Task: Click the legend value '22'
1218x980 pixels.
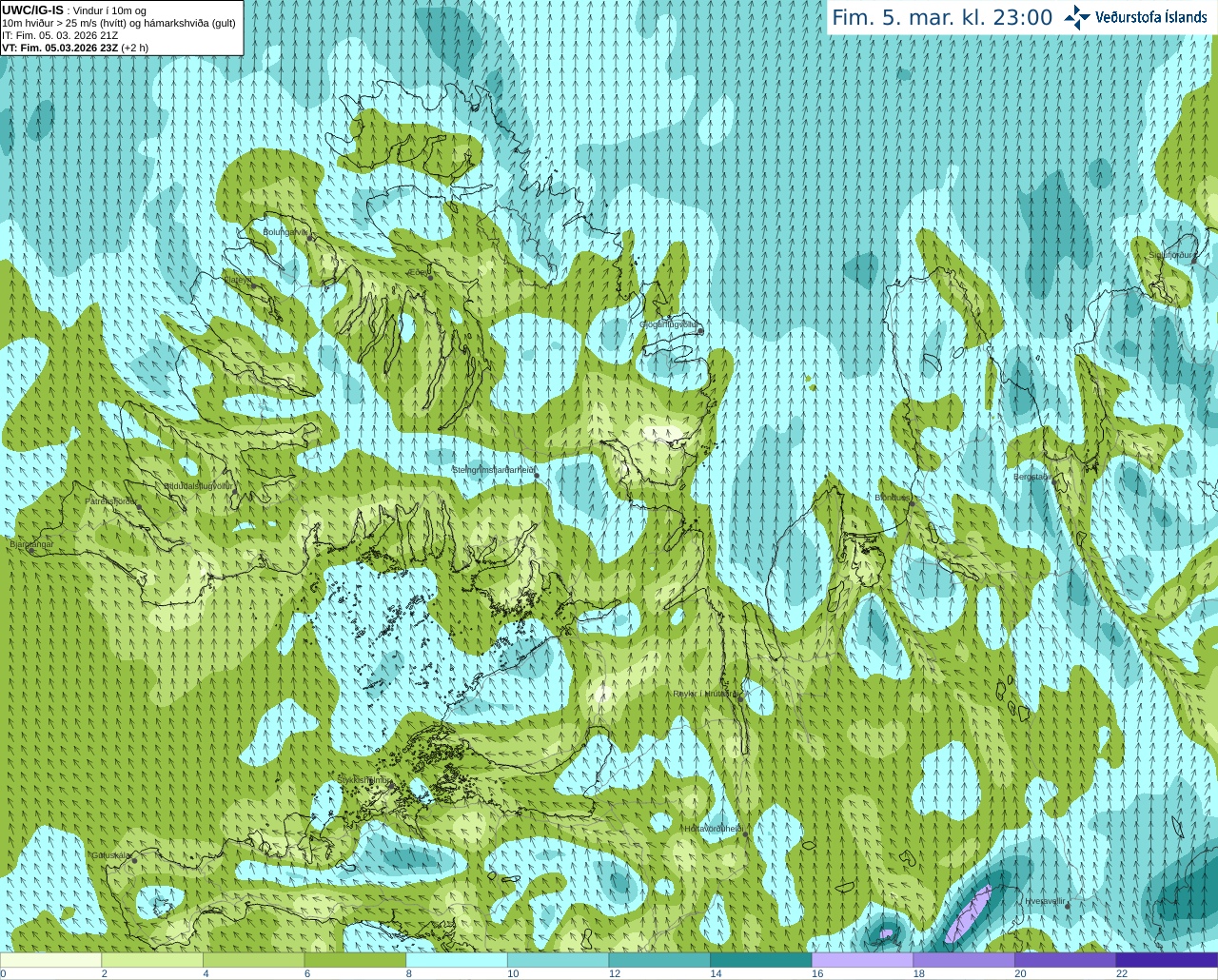Action: (1122, 973)
